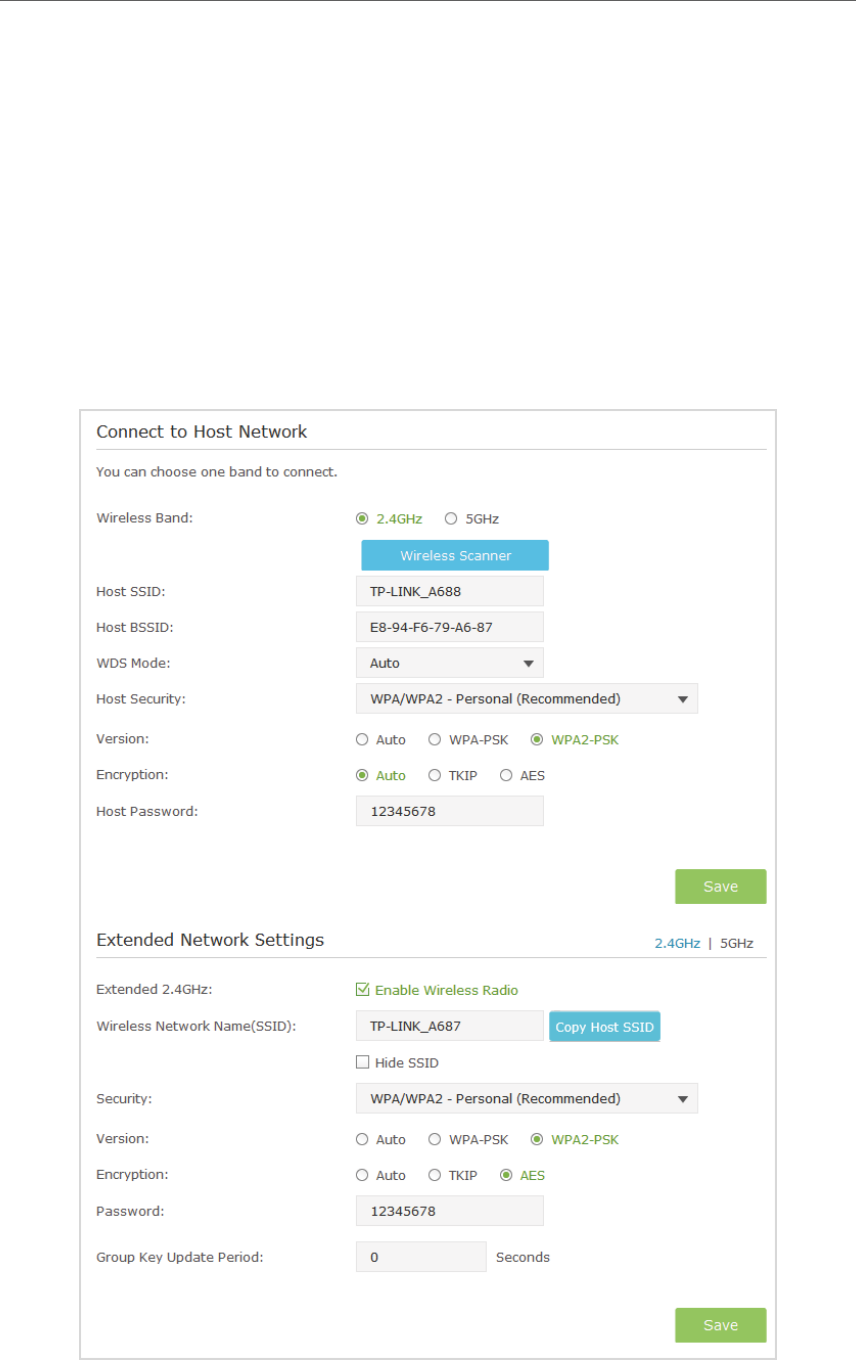Screen dimensions: 856x1360
Task: Toggle the Enable Wireless Radio checkbox
Action: (x=362, y=990)
